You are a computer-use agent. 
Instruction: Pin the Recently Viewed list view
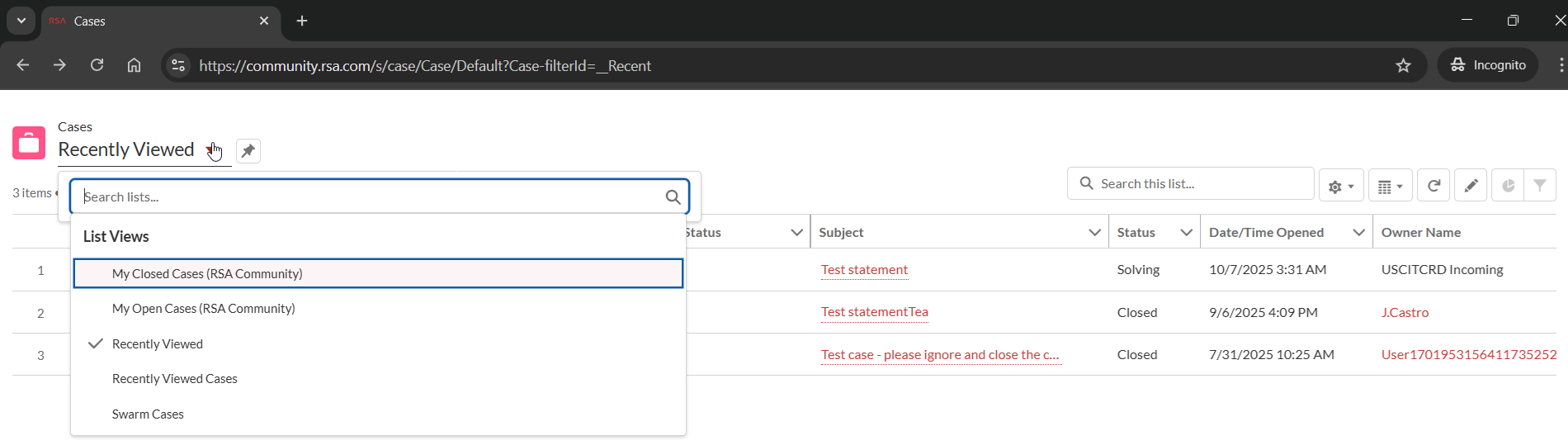[248, 151]
